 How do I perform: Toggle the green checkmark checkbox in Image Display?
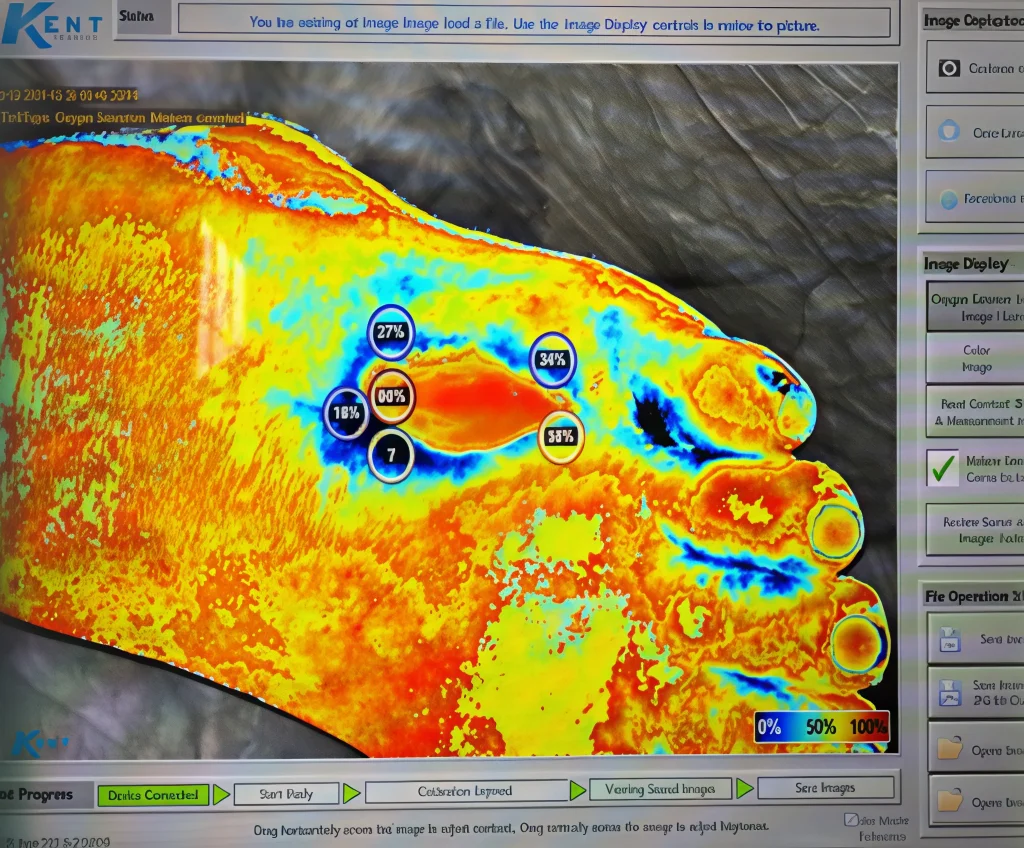(943, 468)
